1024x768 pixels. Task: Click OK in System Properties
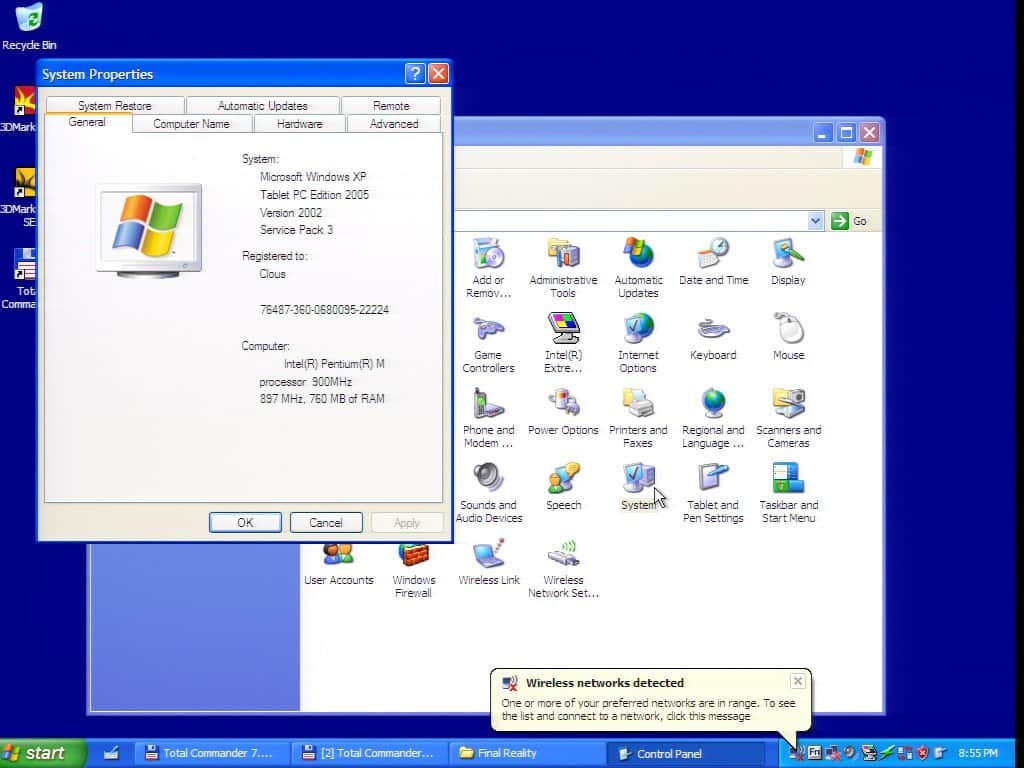point(246,522)
